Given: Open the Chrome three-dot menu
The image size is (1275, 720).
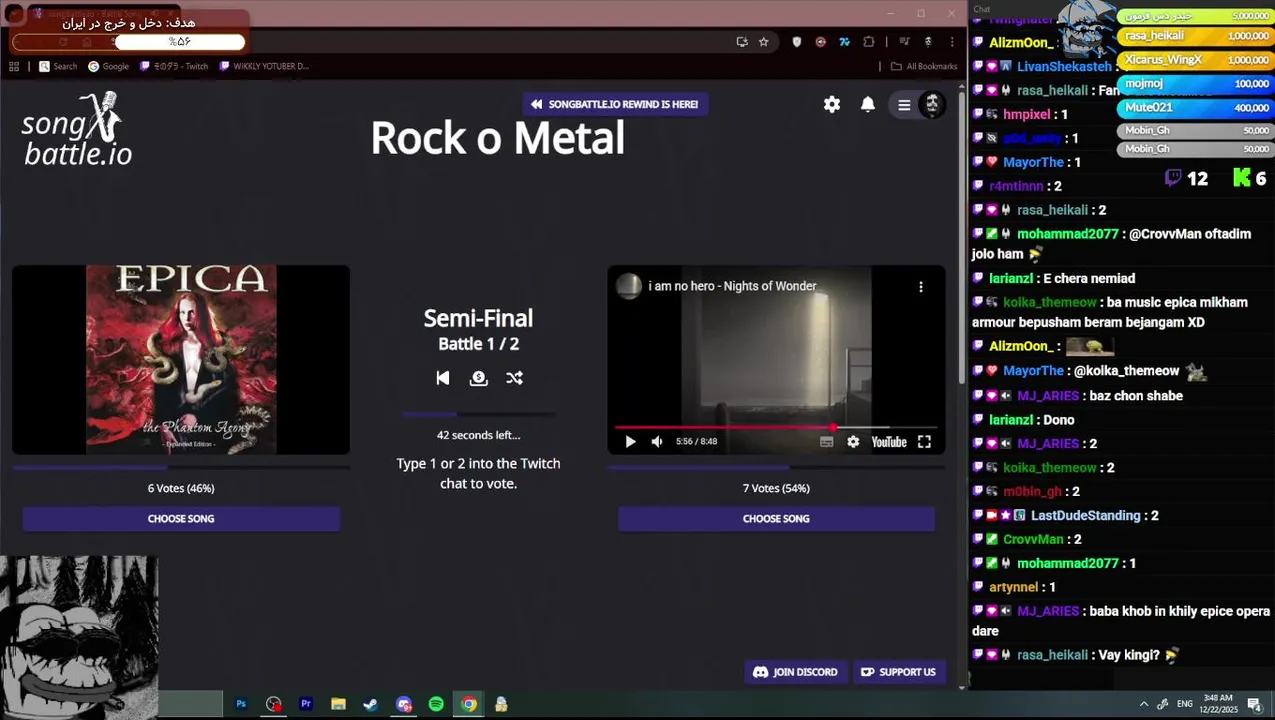Looking at the screenshot, I should [x=952, y=42].
